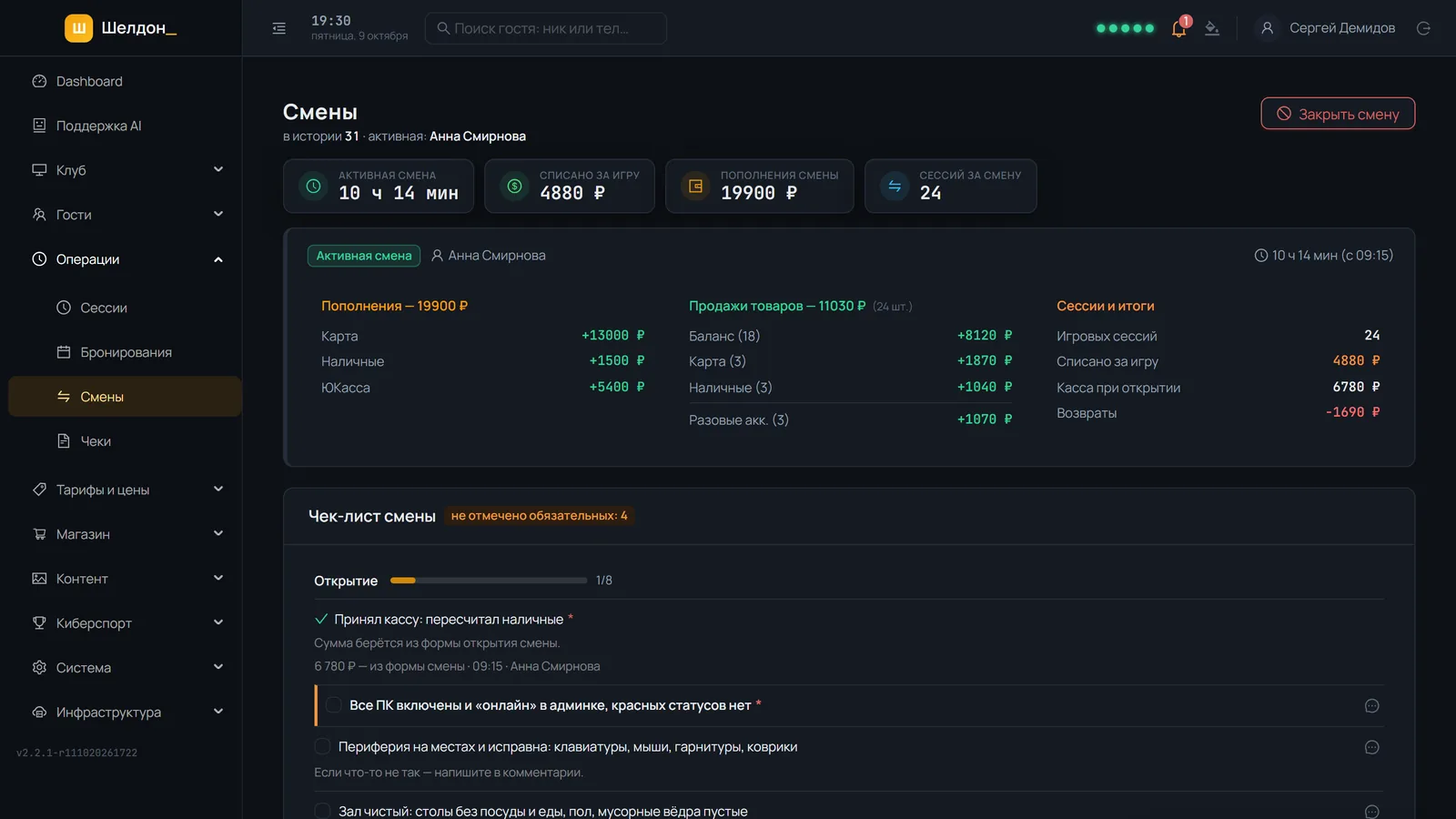
Task: Click the user profile icon in the header
Action: [1267, 28]
